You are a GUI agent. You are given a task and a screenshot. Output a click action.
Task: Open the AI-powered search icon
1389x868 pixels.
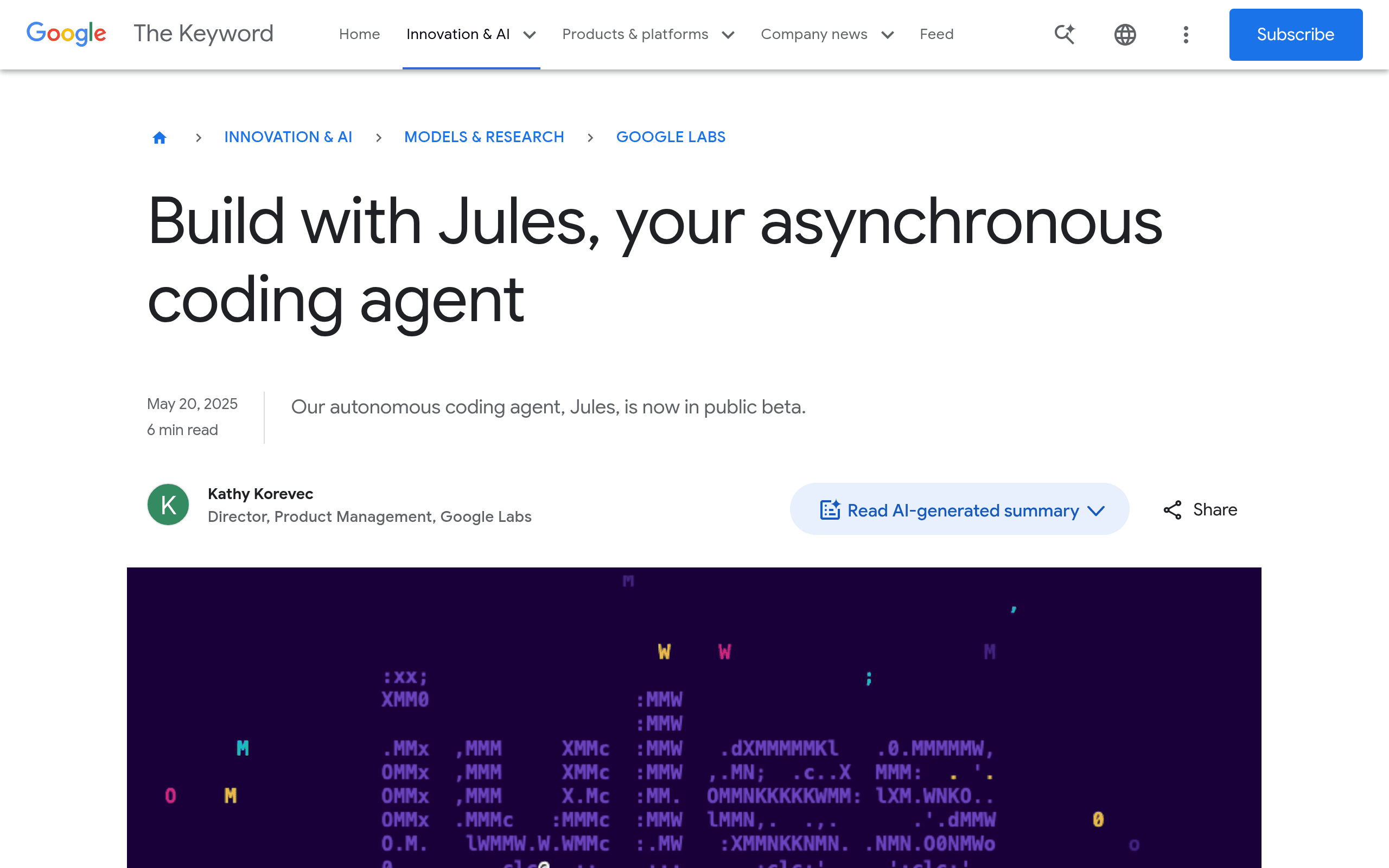(1065, 34)
